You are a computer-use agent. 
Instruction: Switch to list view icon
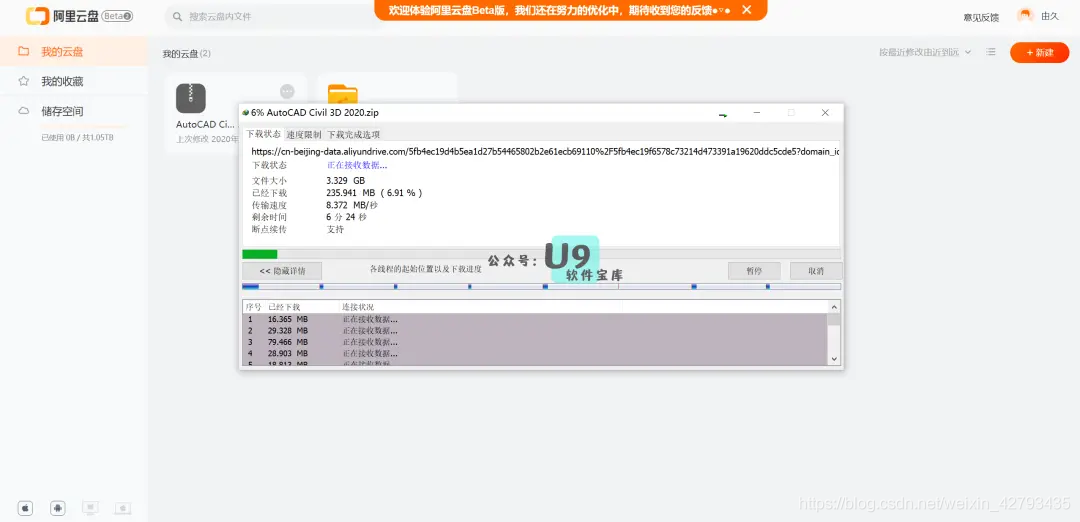[990, 52]
